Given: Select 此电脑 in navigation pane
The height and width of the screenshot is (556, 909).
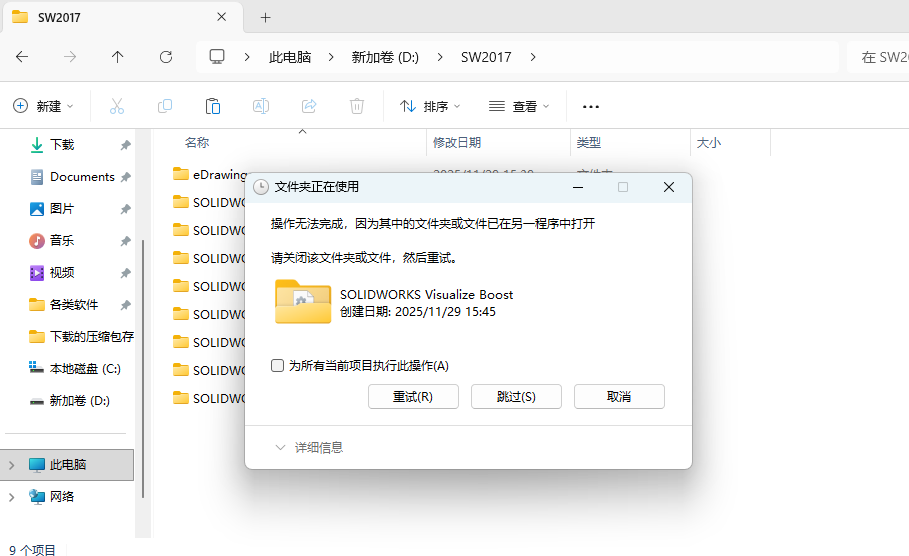Looking at the screenshot, I should (68, 465).
